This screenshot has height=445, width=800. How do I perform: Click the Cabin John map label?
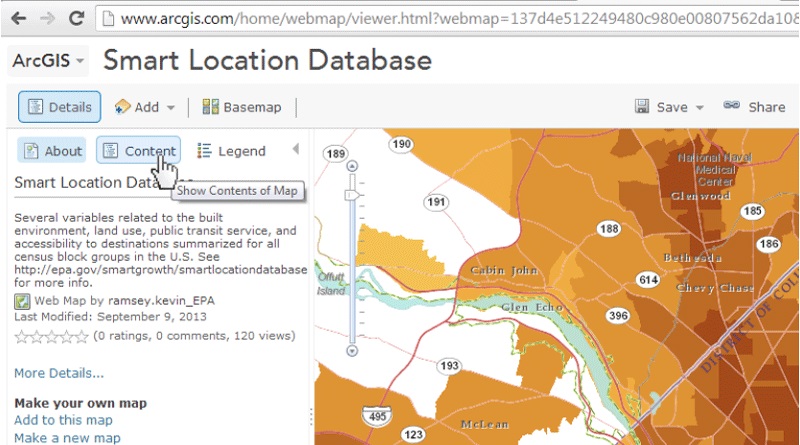click(504, 270)
